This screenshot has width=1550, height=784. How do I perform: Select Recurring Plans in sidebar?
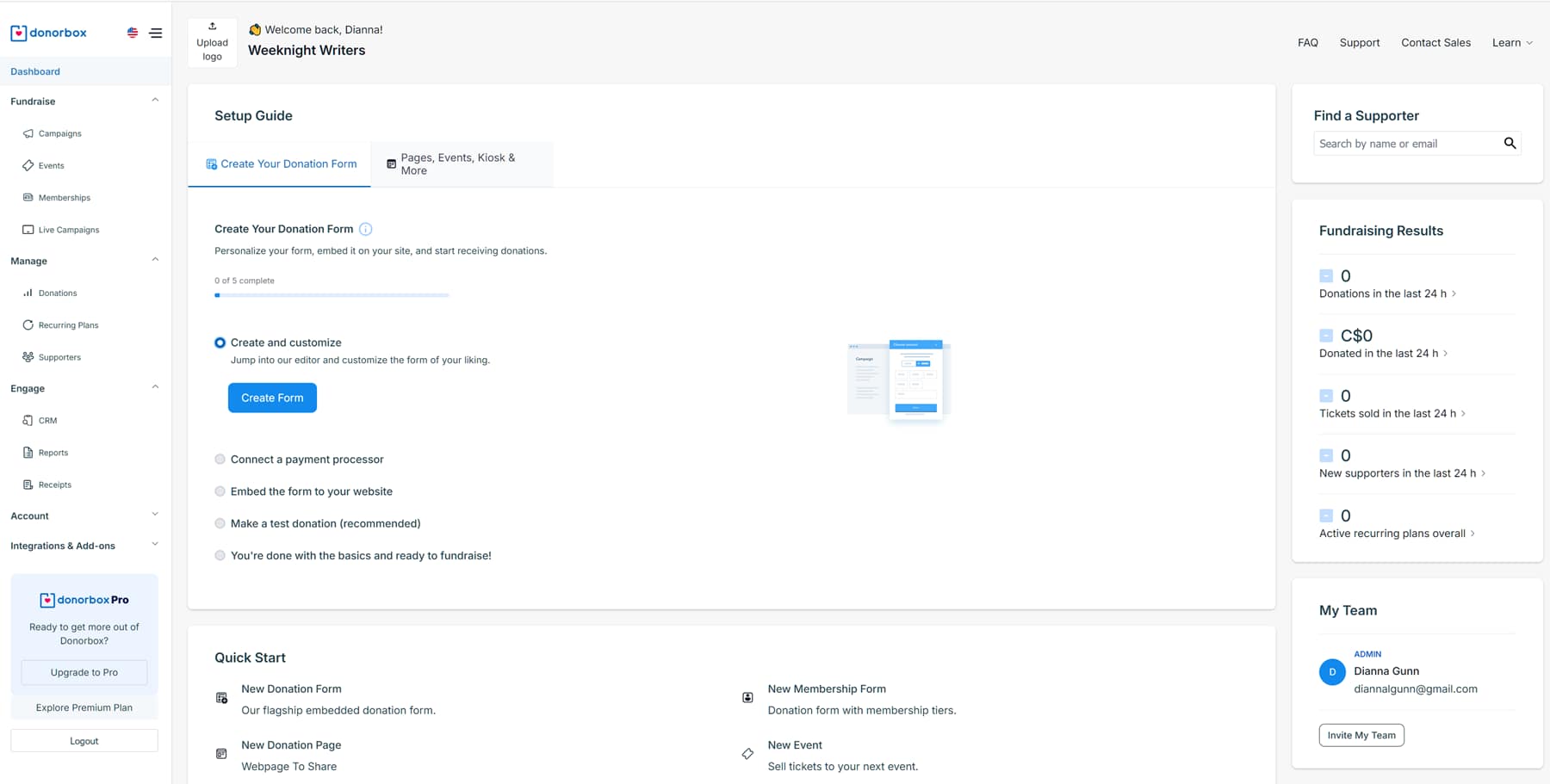tap(68, 324)
